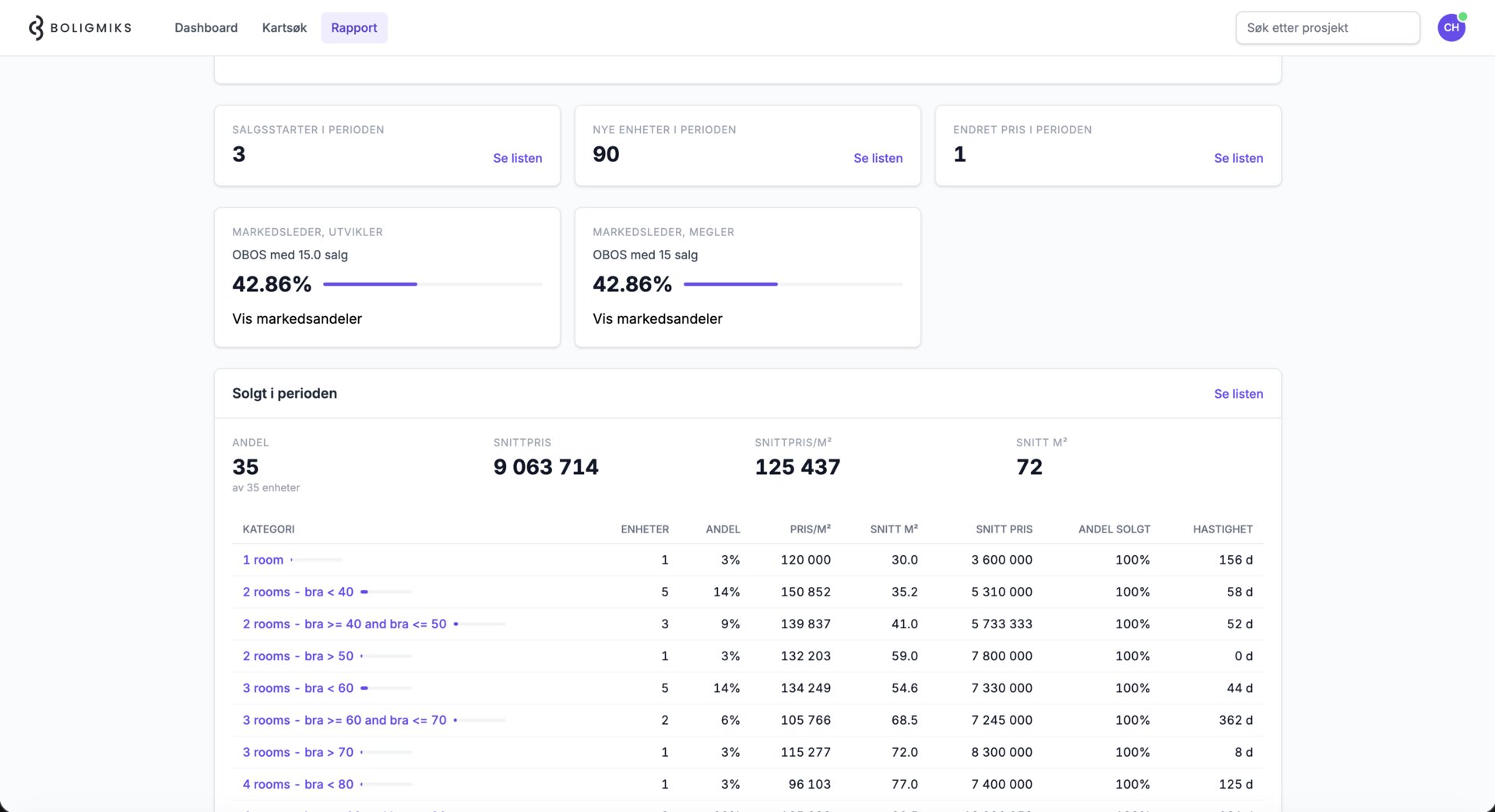The width and height of the screenshot is (1495, 812).
Task: Click 'Vis markedsandeler' under Markedsleder, utvikler
Action: [297, 318]
